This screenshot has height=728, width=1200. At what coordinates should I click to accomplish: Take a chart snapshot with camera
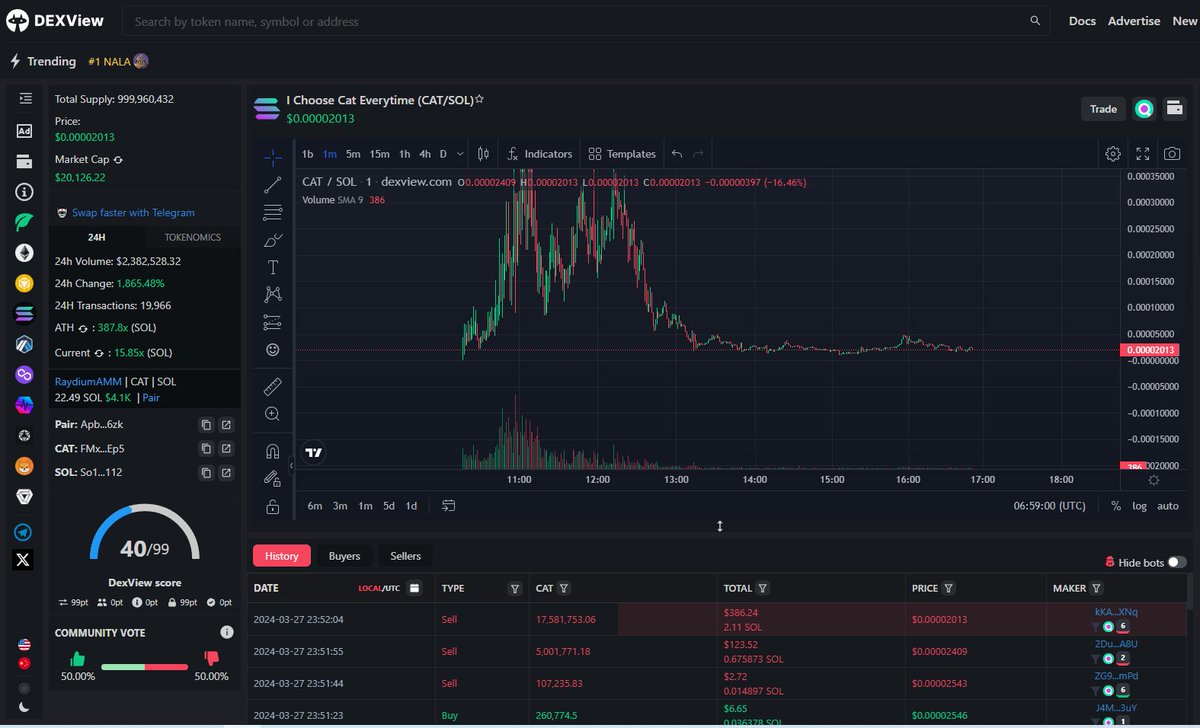pos(1172,154)
